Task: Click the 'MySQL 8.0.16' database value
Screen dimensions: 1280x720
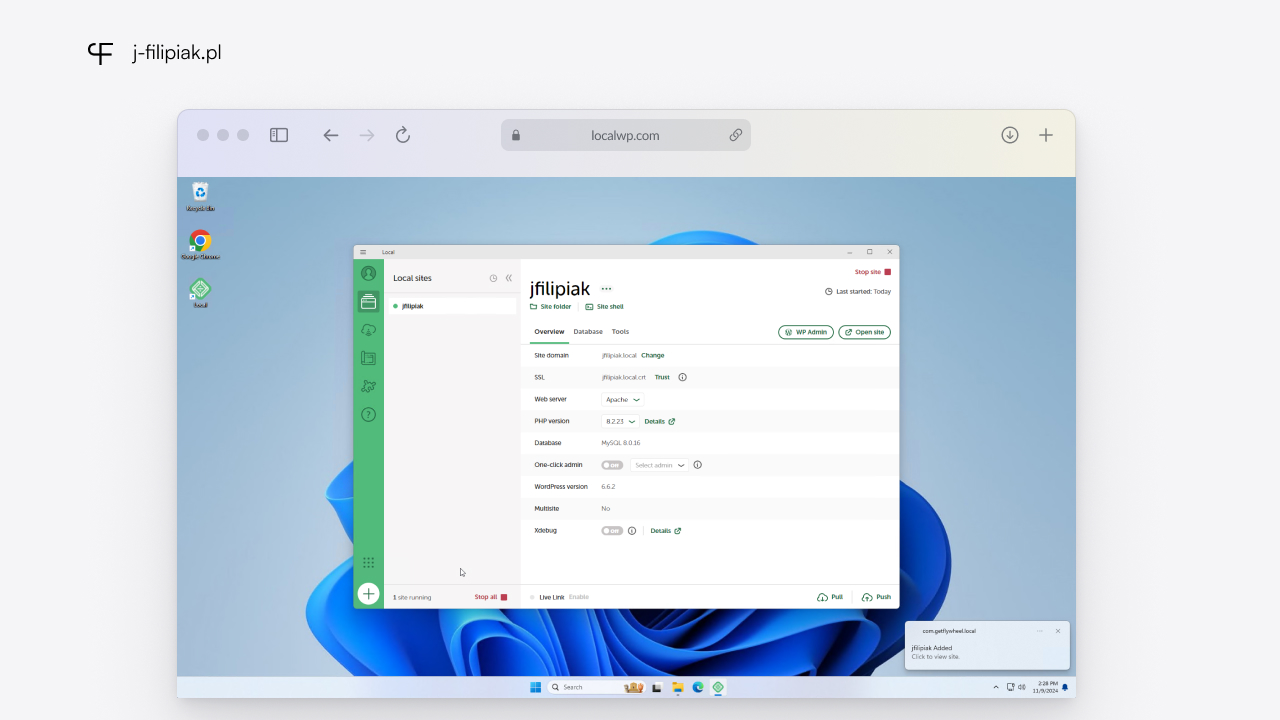Action: 621,443
